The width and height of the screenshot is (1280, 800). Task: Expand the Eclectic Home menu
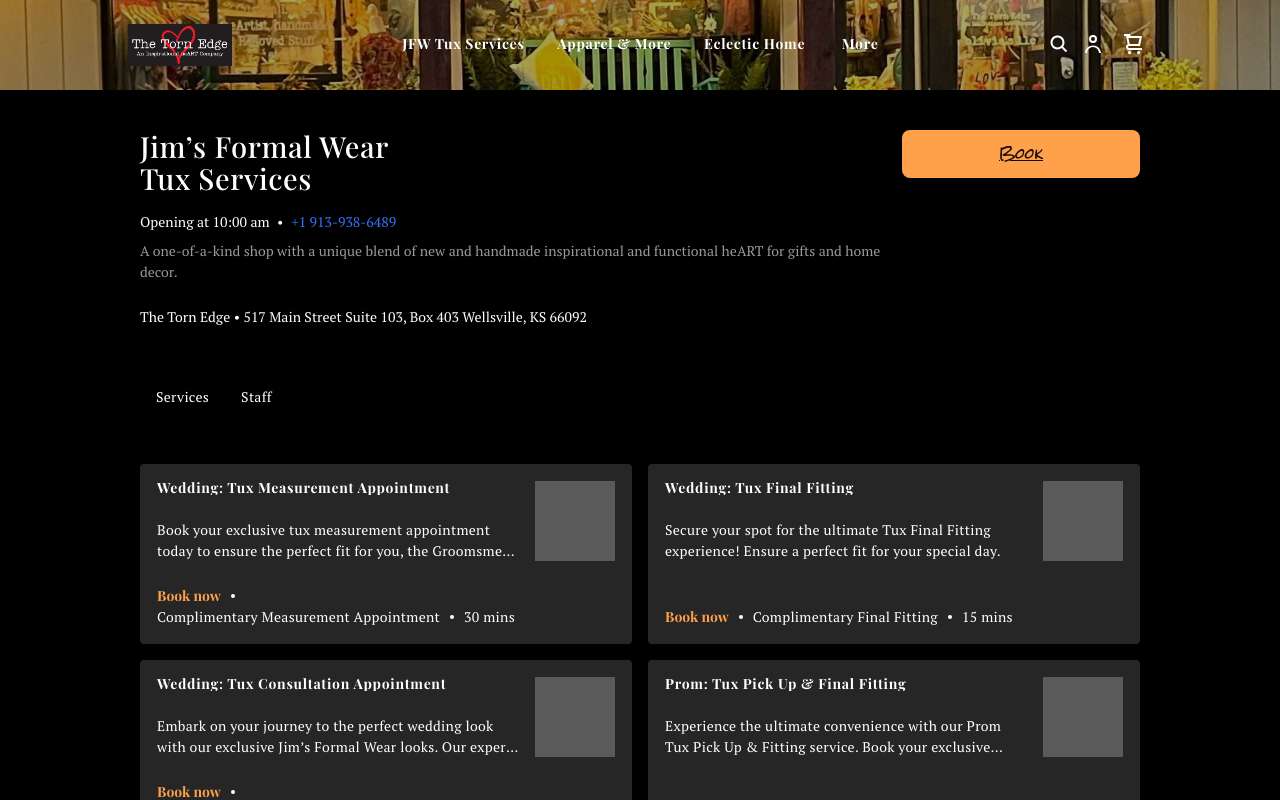[x=754, y=44]
